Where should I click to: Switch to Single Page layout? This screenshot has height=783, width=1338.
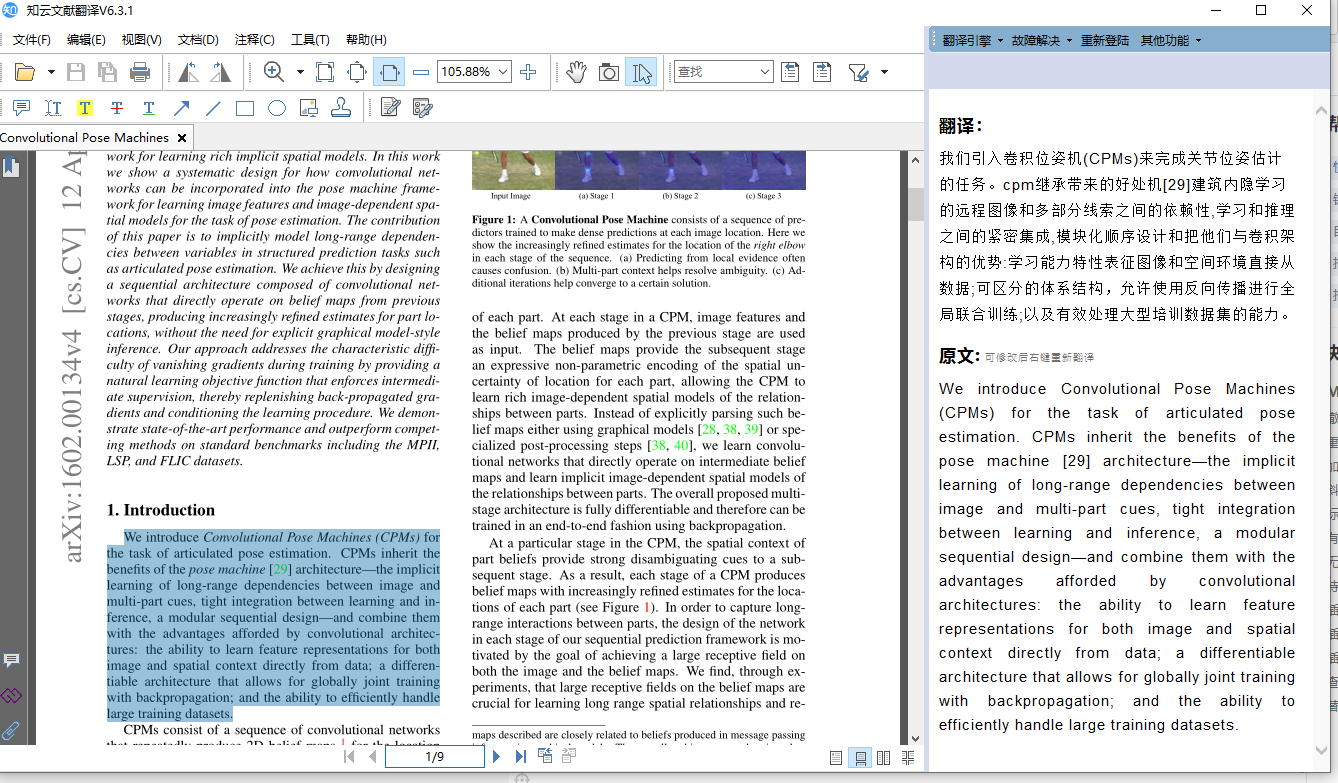point(836,758)
